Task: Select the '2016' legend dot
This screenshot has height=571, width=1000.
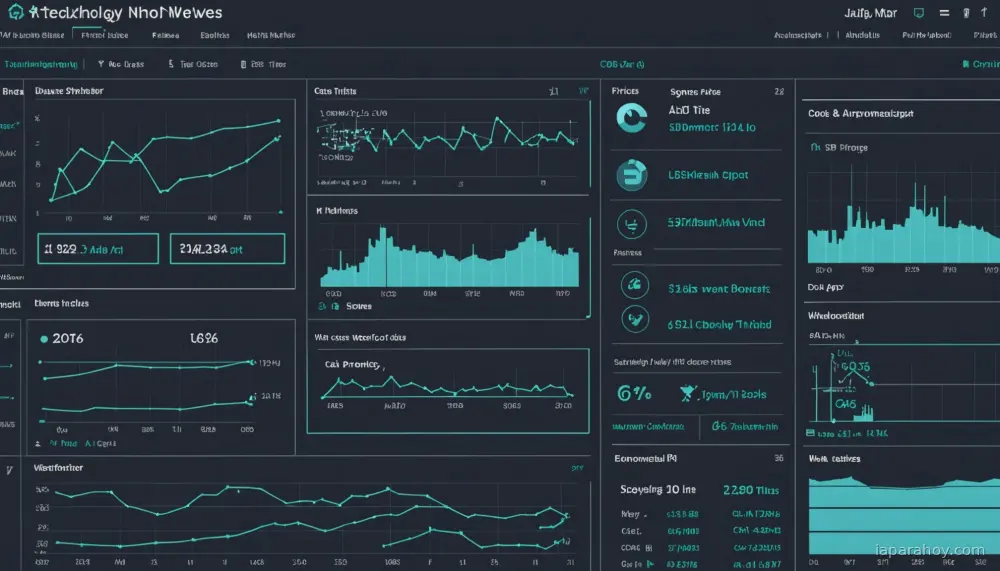Action: pyautogui.click(x=44, y=339)
